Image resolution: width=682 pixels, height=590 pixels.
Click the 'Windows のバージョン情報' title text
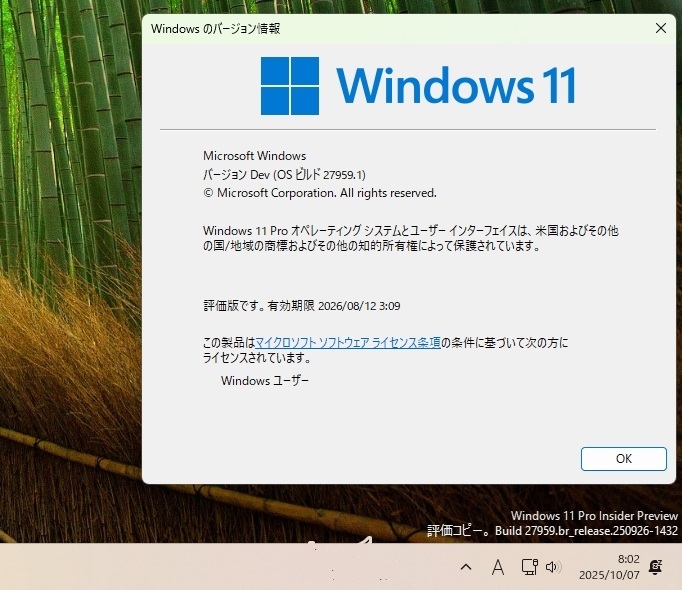click(215, 29)
